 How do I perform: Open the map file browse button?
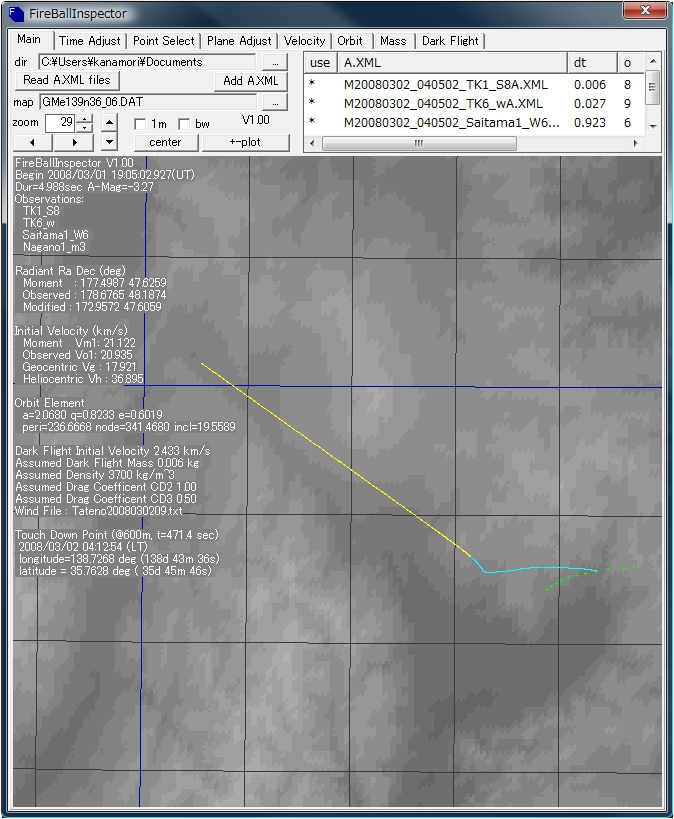(273, 102)
